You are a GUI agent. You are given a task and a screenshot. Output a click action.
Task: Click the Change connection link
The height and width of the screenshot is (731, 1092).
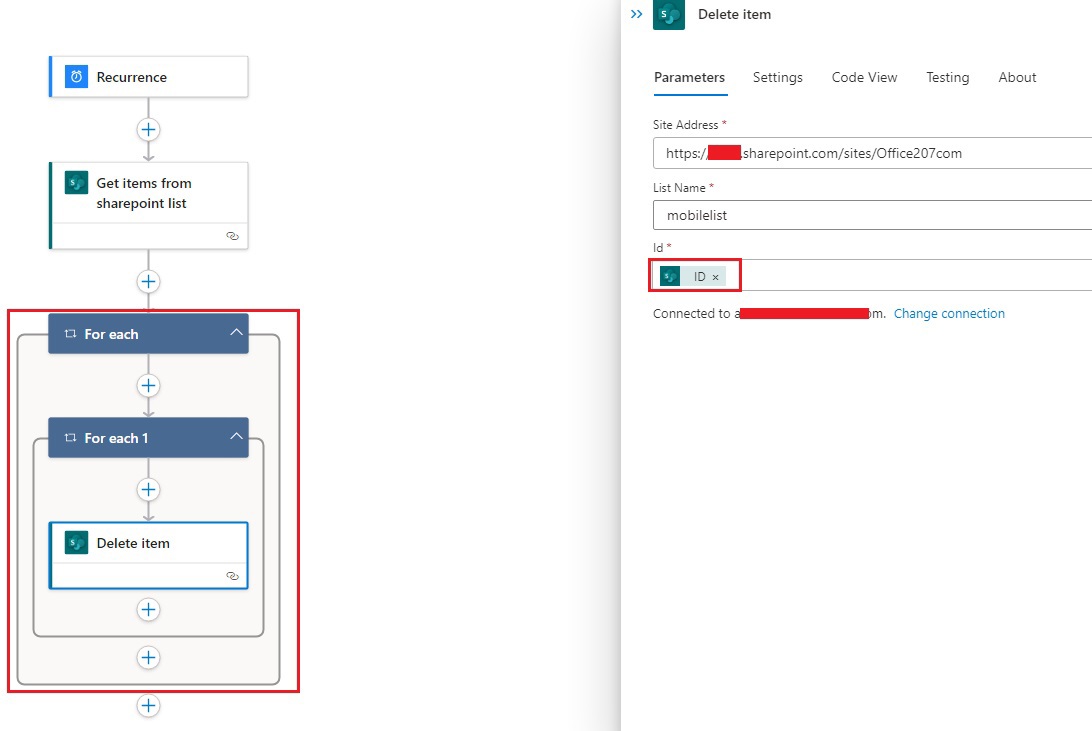click(x=949, y=313)
